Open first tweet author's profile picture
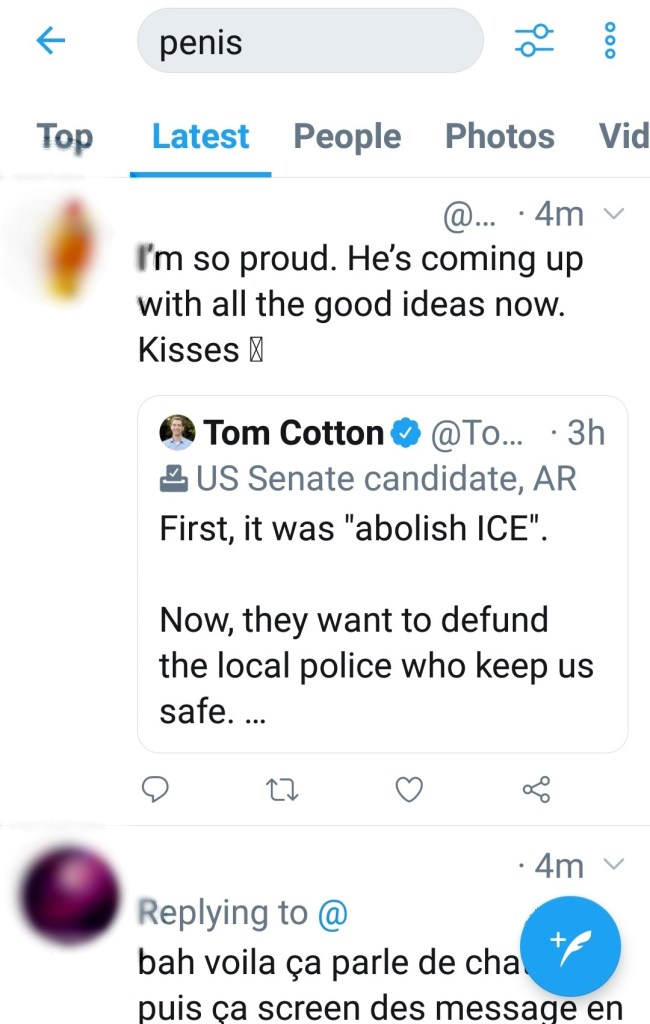650x1024 pixels. click(70, 250)
